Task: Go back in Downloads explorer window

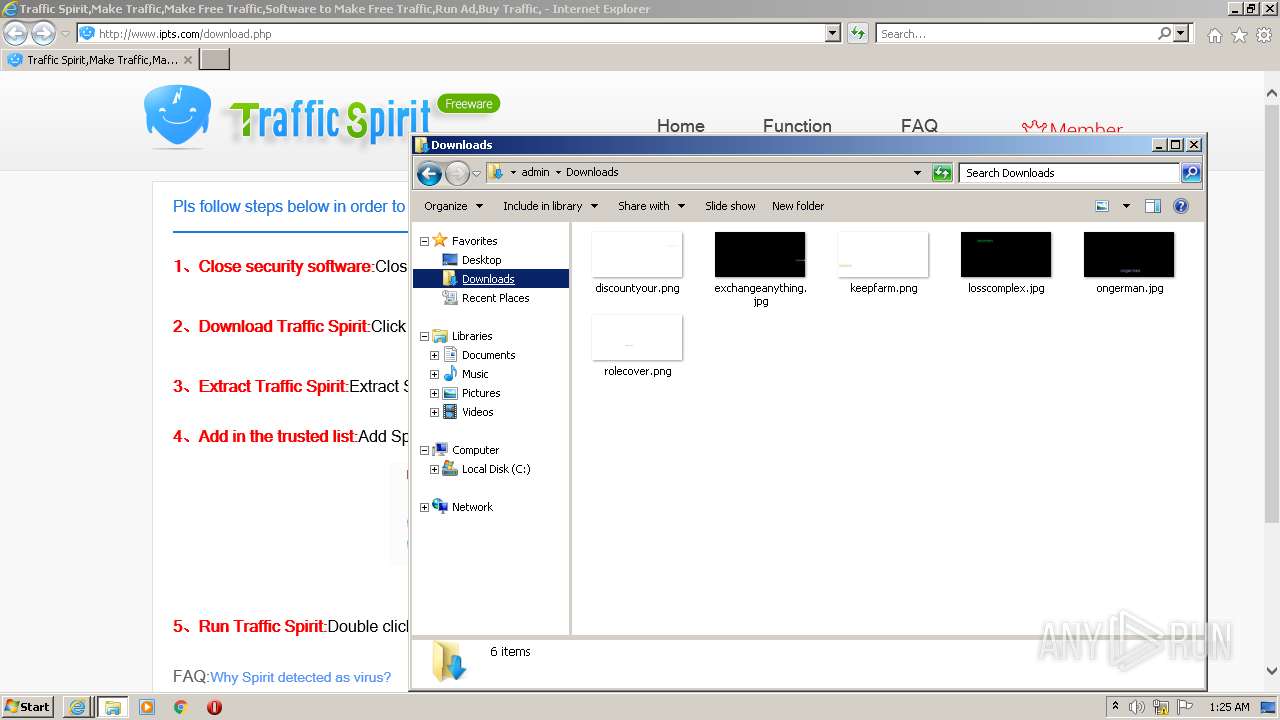Action: (x=429, y=173)
